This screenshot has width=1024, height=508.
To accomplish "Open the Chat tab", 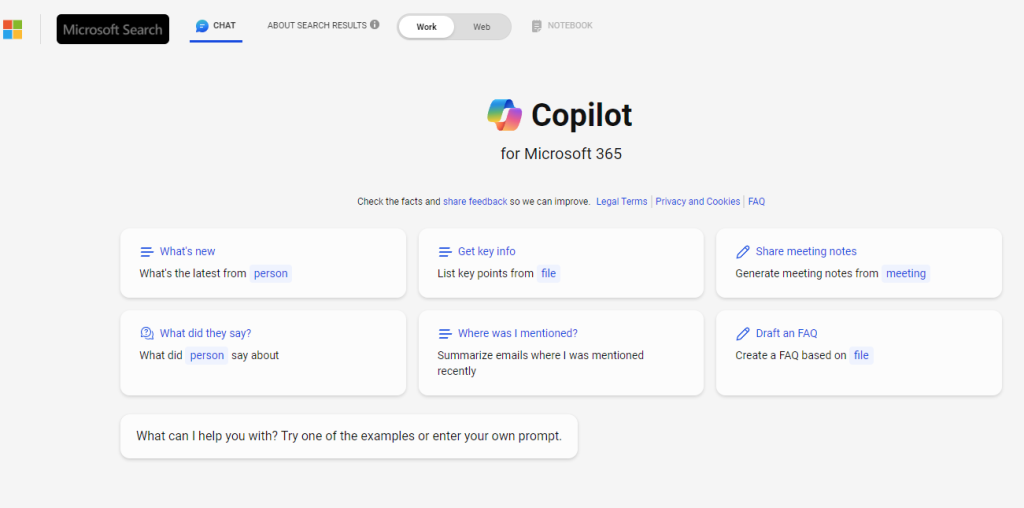I will click(216, 26).
